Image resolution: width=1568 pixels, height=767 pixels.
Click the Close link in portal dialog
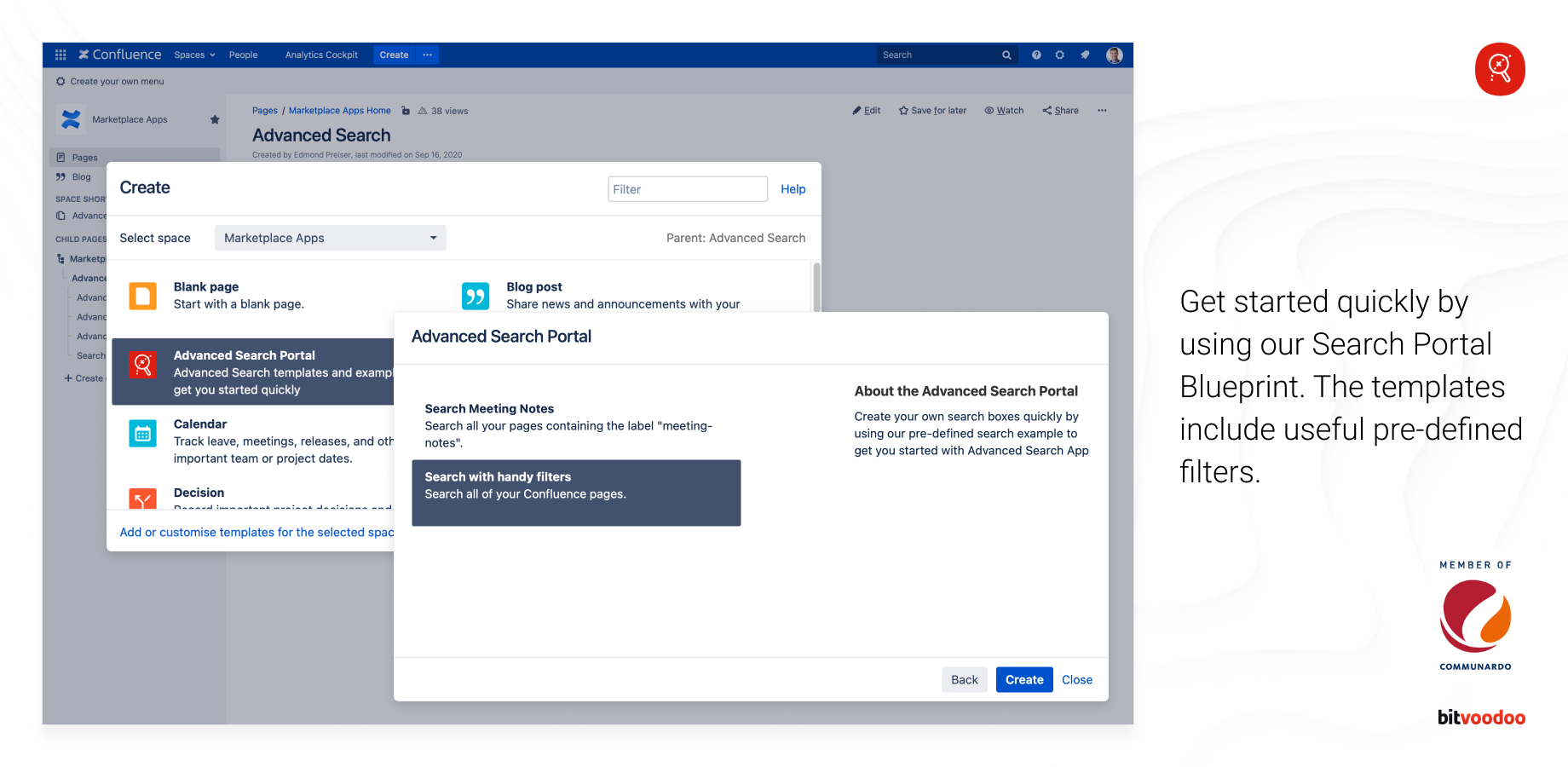pyautogui.click(x=1077, y=679)
